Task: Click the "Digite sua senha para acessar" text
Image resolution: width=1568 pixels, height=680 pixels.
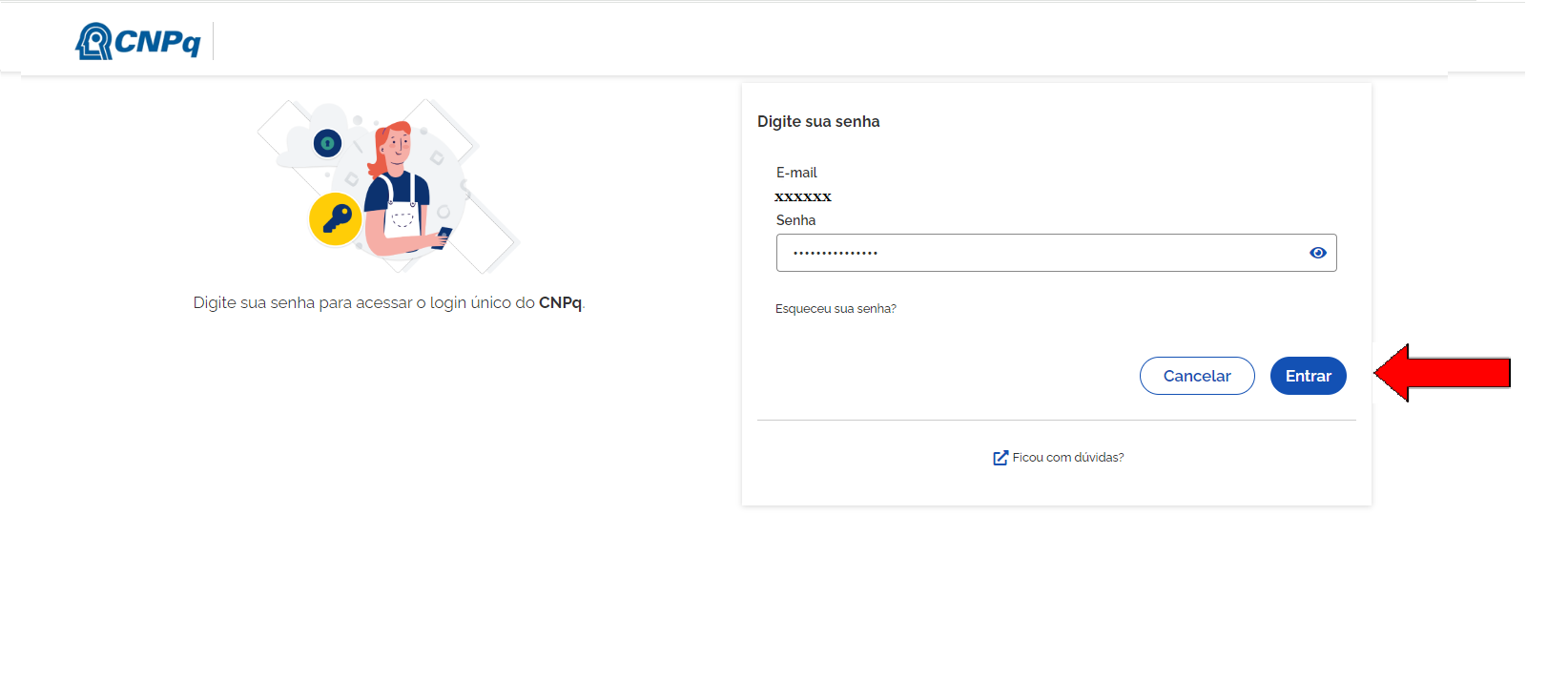Action: (x=300, y=302)
